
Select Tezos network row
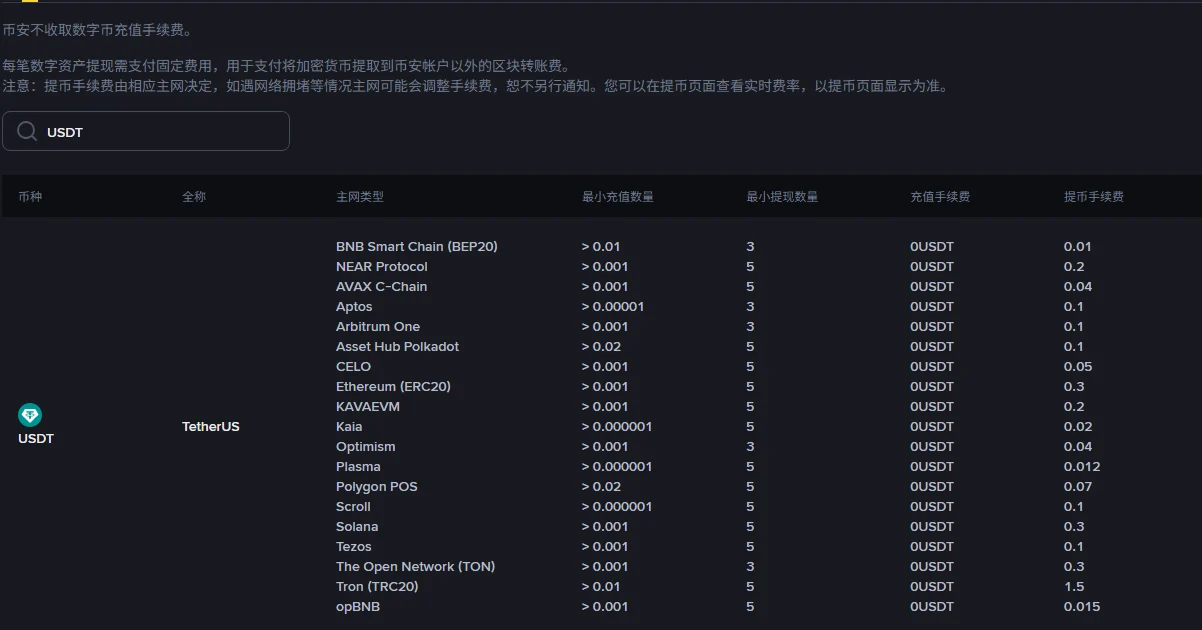click(354, 547)
